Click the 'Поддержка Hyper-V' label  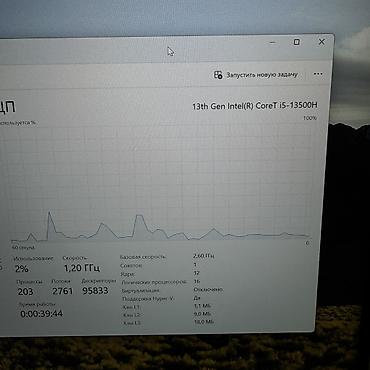tap(148, 299)
